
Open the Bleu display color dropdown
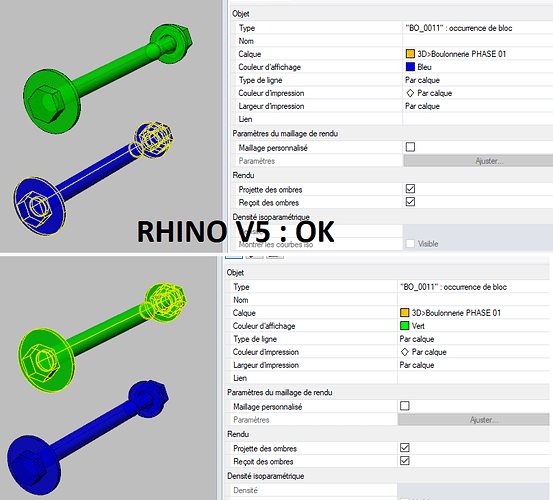pos(478,67)
